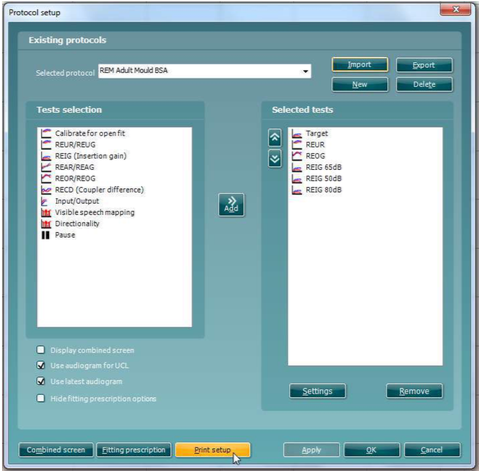479x472 pixels.
Task: Select Visible speech mapping test icon
Action: point(46,213)
